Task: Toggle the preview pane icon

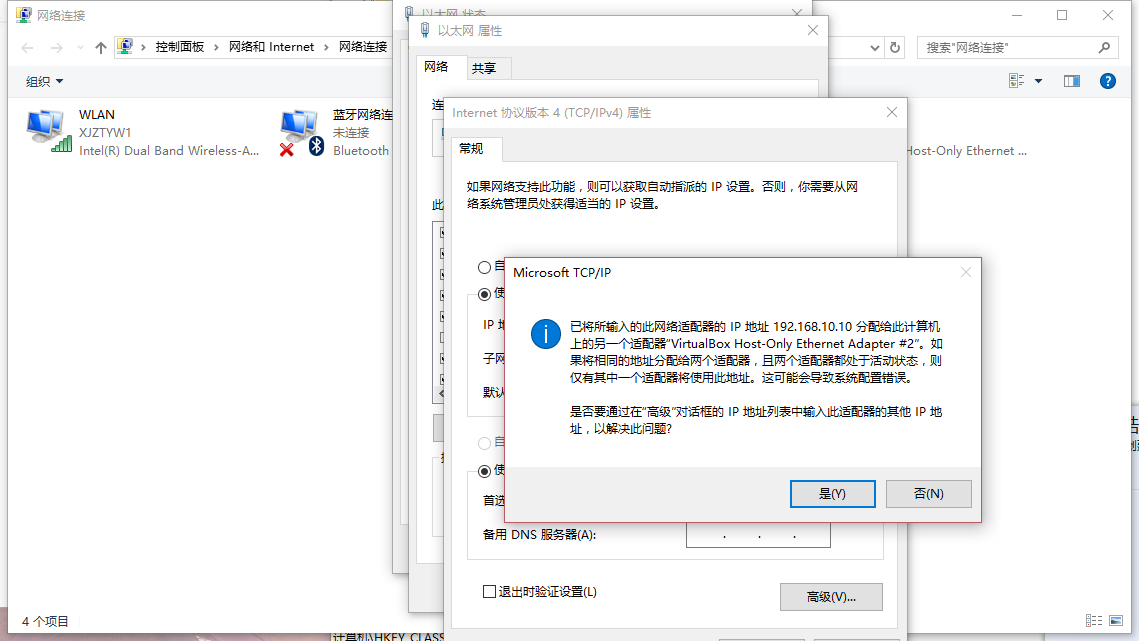Action: (x=1071, y=81)
